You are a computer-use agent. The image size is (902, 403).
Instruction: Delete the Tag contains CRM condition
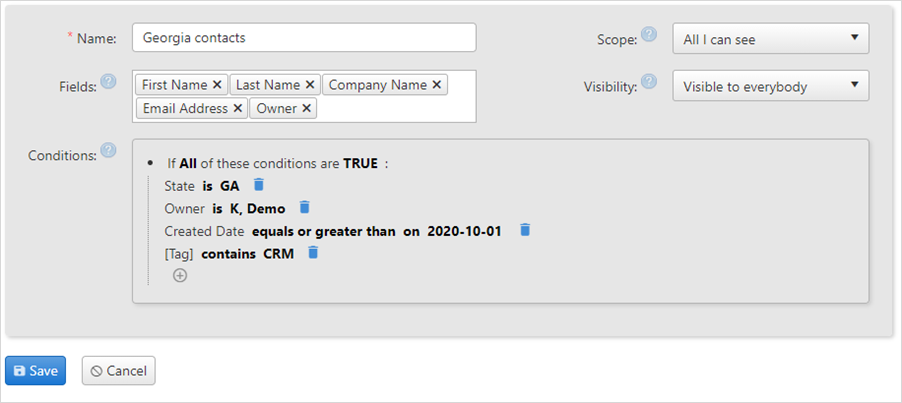(x=313, y=252)
